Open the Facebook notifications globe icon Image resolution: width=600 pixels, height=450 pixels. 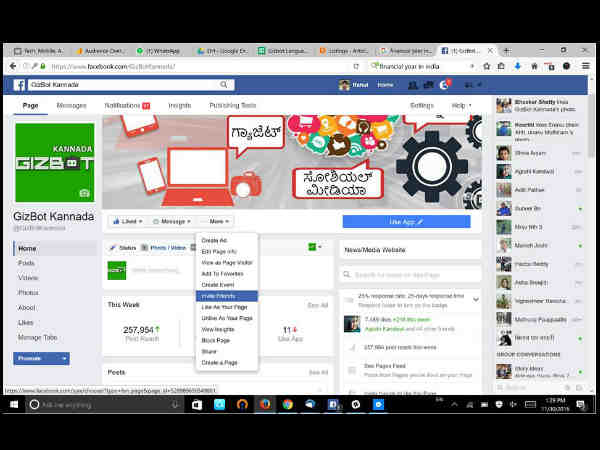click(x=444, y=85)
